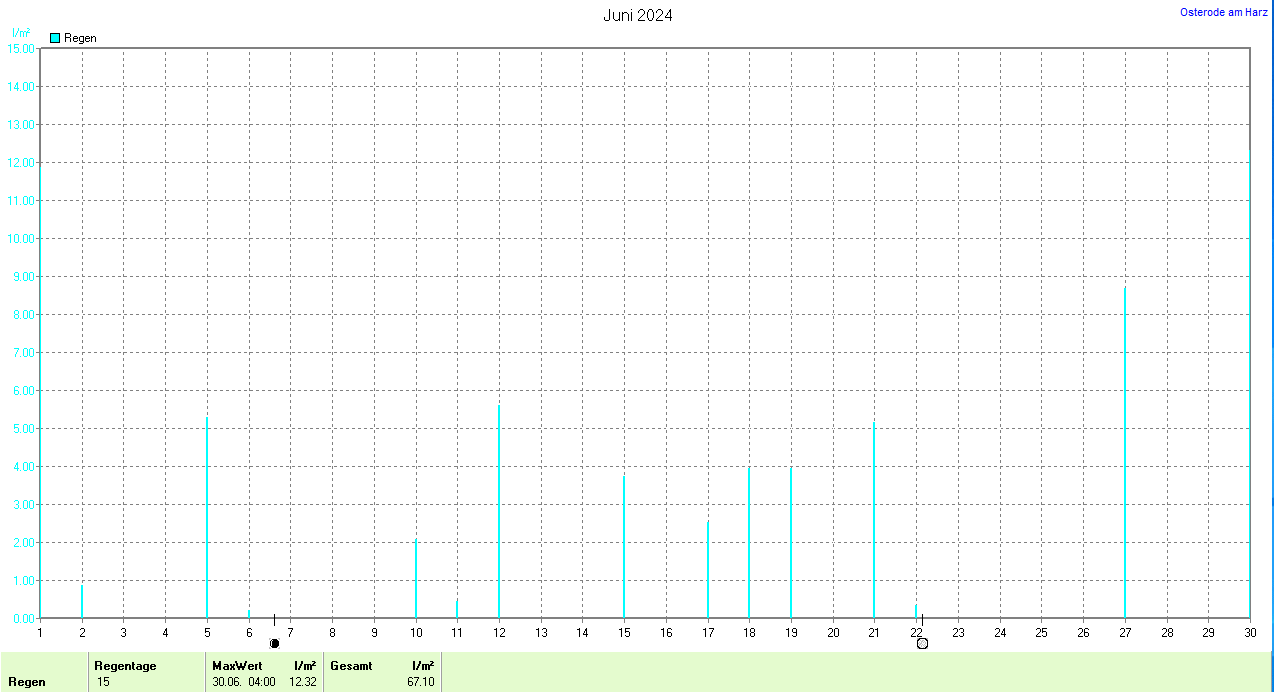Click the Regen legend label text
The width and height of the screenshot is (1274, 692).
pos(80,38)
